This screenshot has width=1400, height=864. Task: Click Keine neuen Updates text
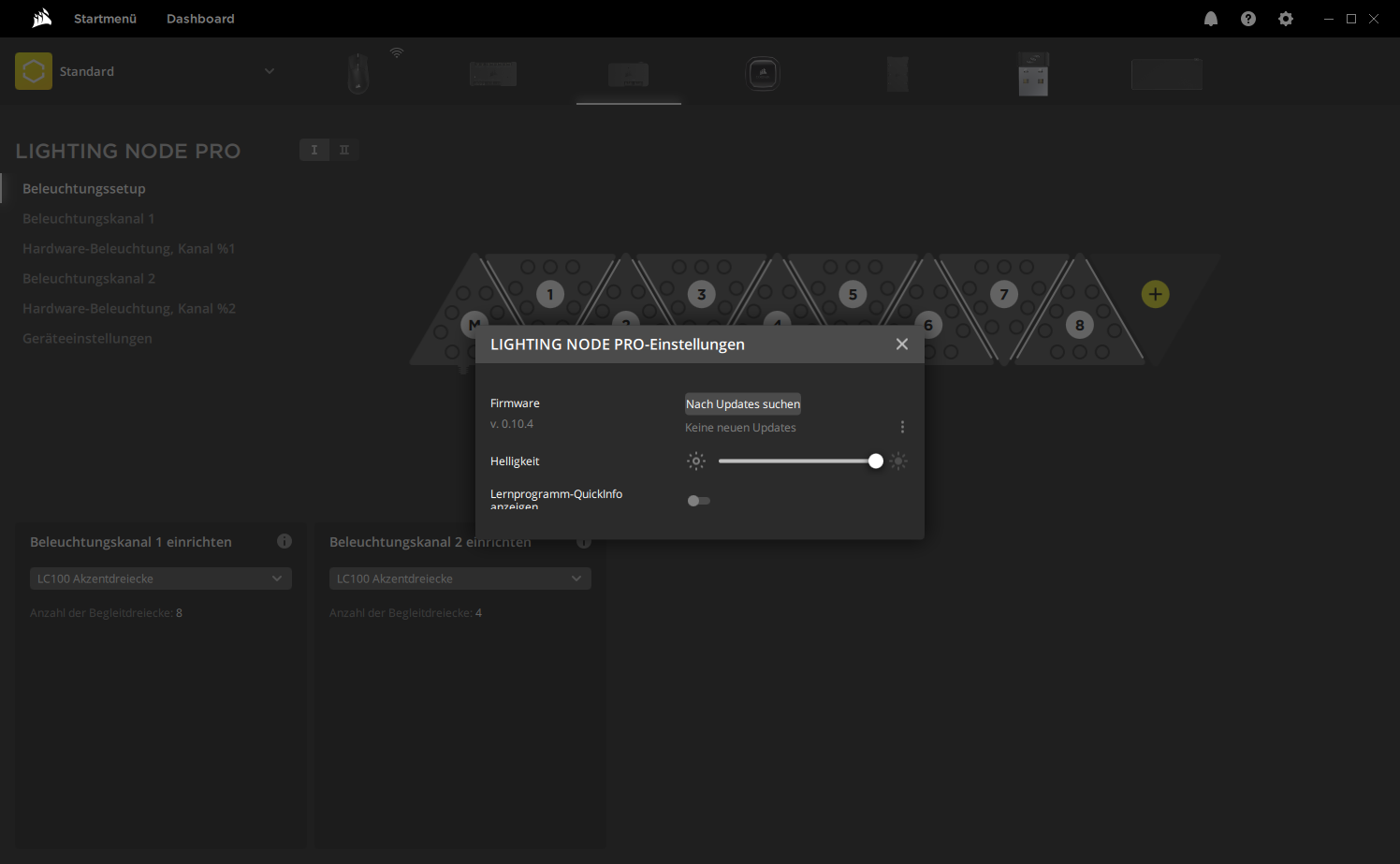[x=740, y=428]
